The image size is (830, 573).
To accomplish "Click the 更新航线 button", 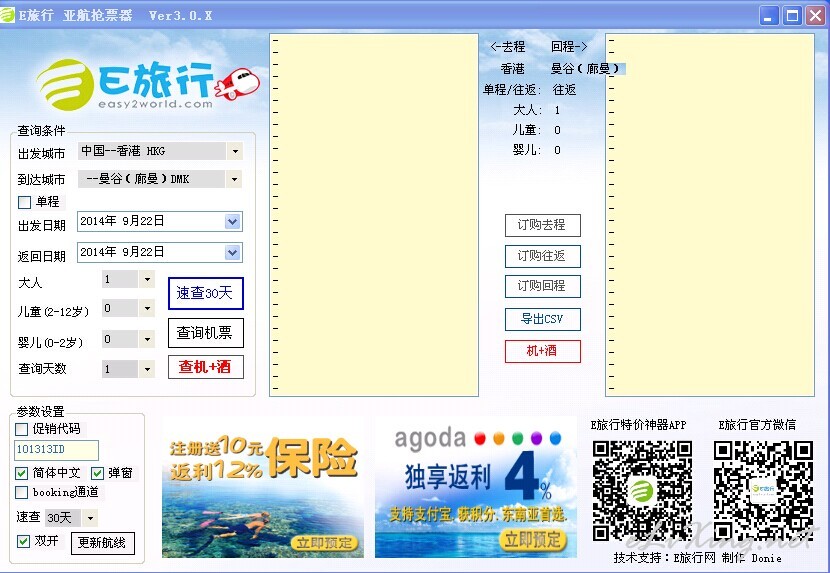I will (x=103, y=543).
